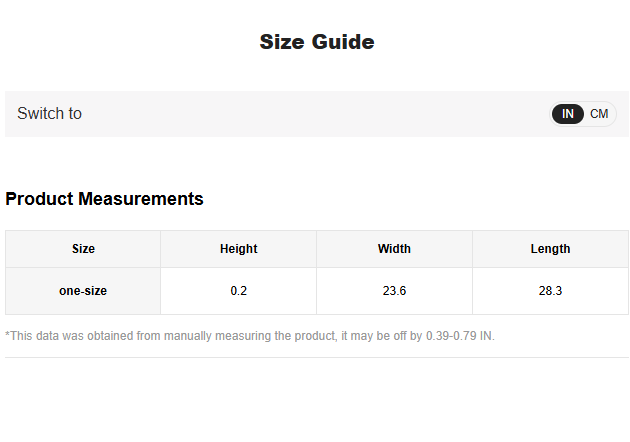Click the gray Switch to bar
This screenshot has height=442, width=630.
pos(317,114)
